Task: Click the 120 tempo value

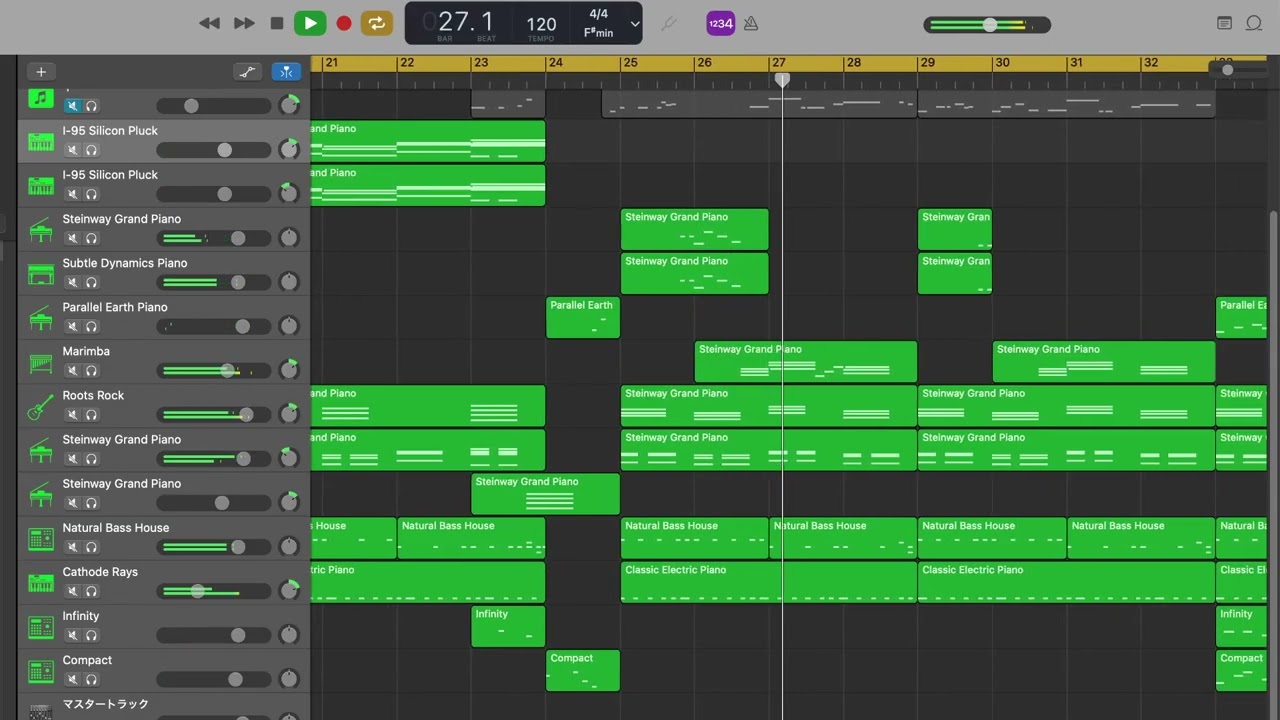Action: pos(541,24)
